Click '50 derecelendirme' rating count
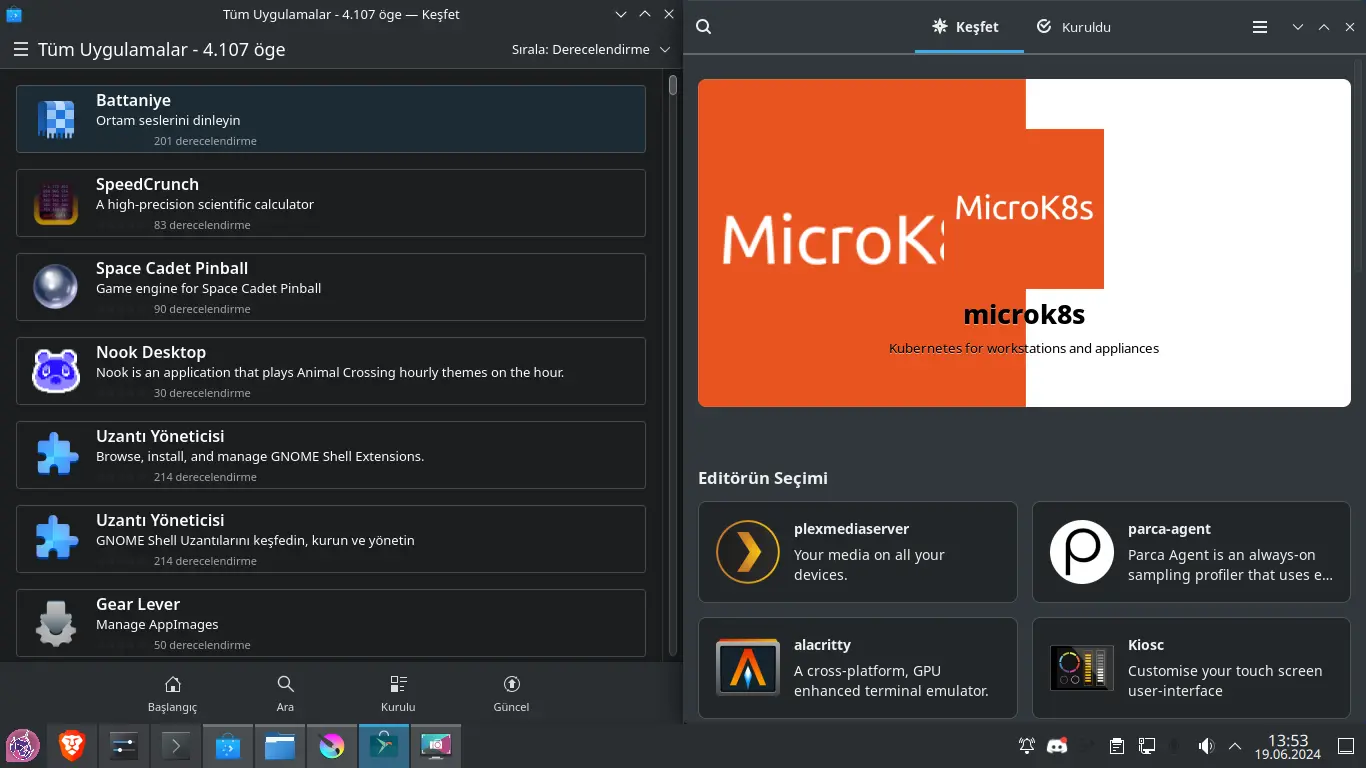This screenshot has width=1366, height=768. click(x=202, y=645)
